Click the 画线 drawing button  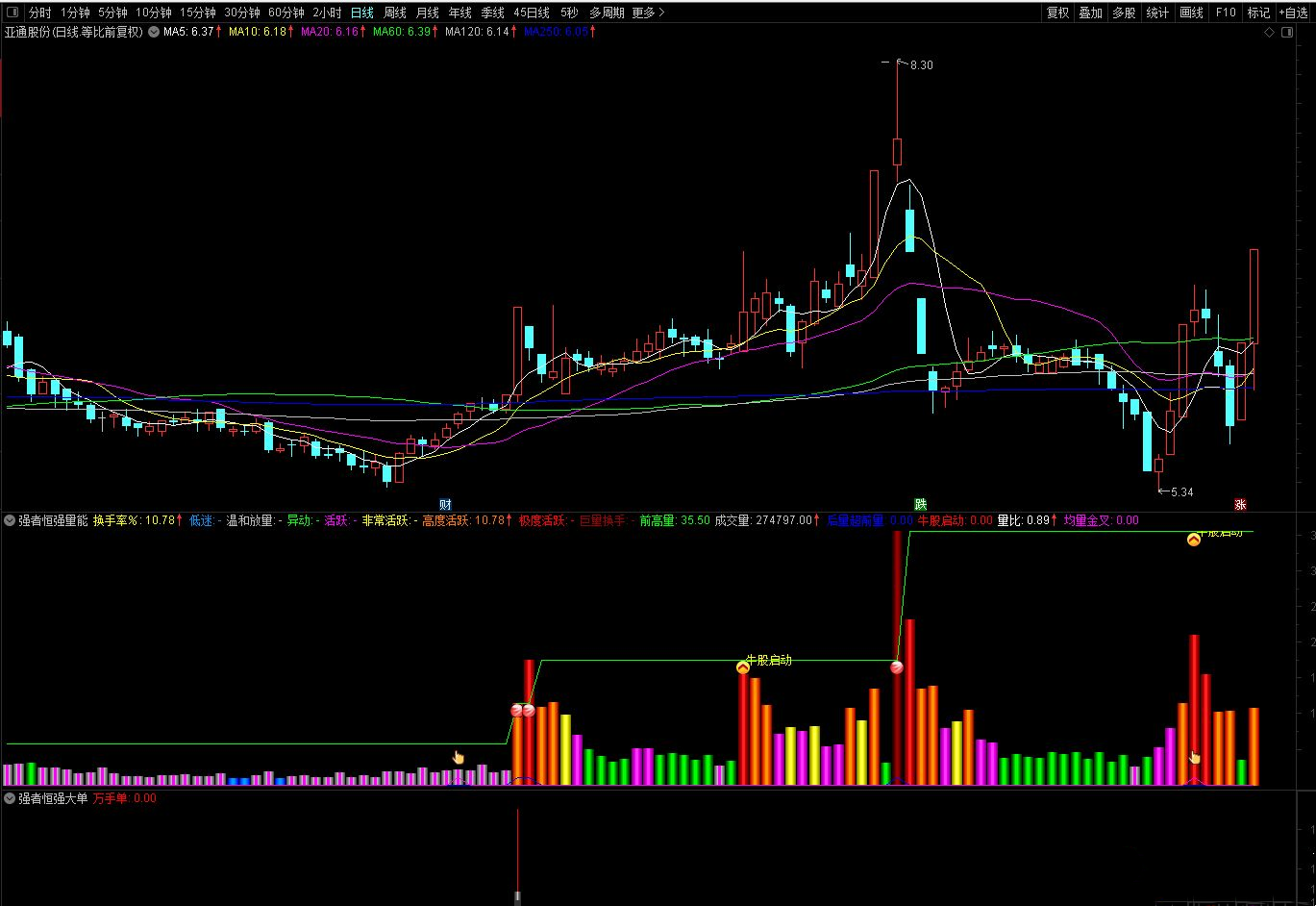[1191, 13]
